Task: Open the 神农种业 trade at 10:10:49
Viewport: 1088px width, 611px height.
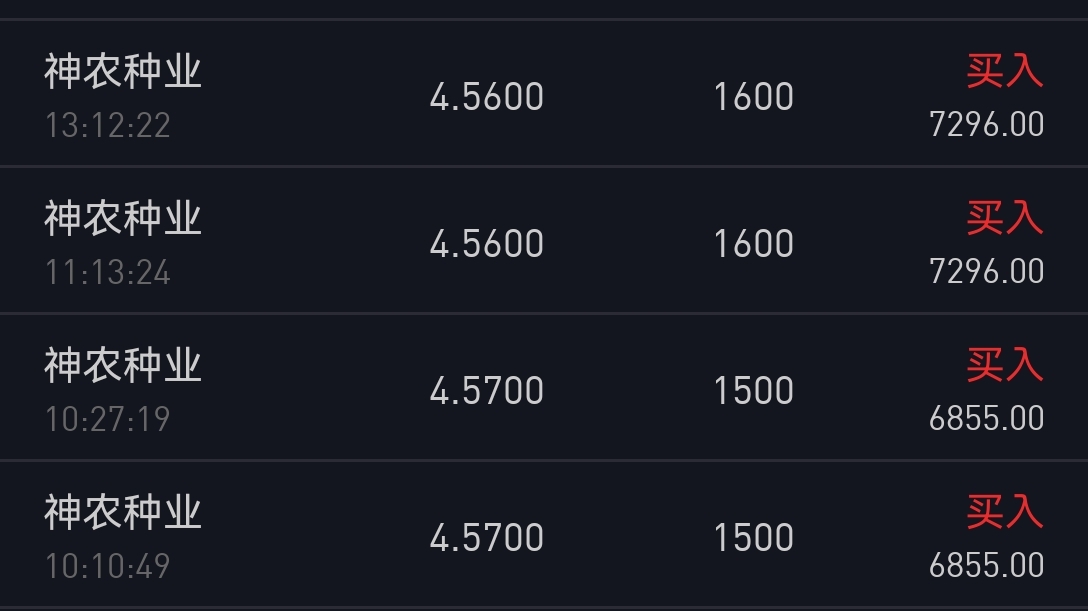Action: tap(544, 534)
